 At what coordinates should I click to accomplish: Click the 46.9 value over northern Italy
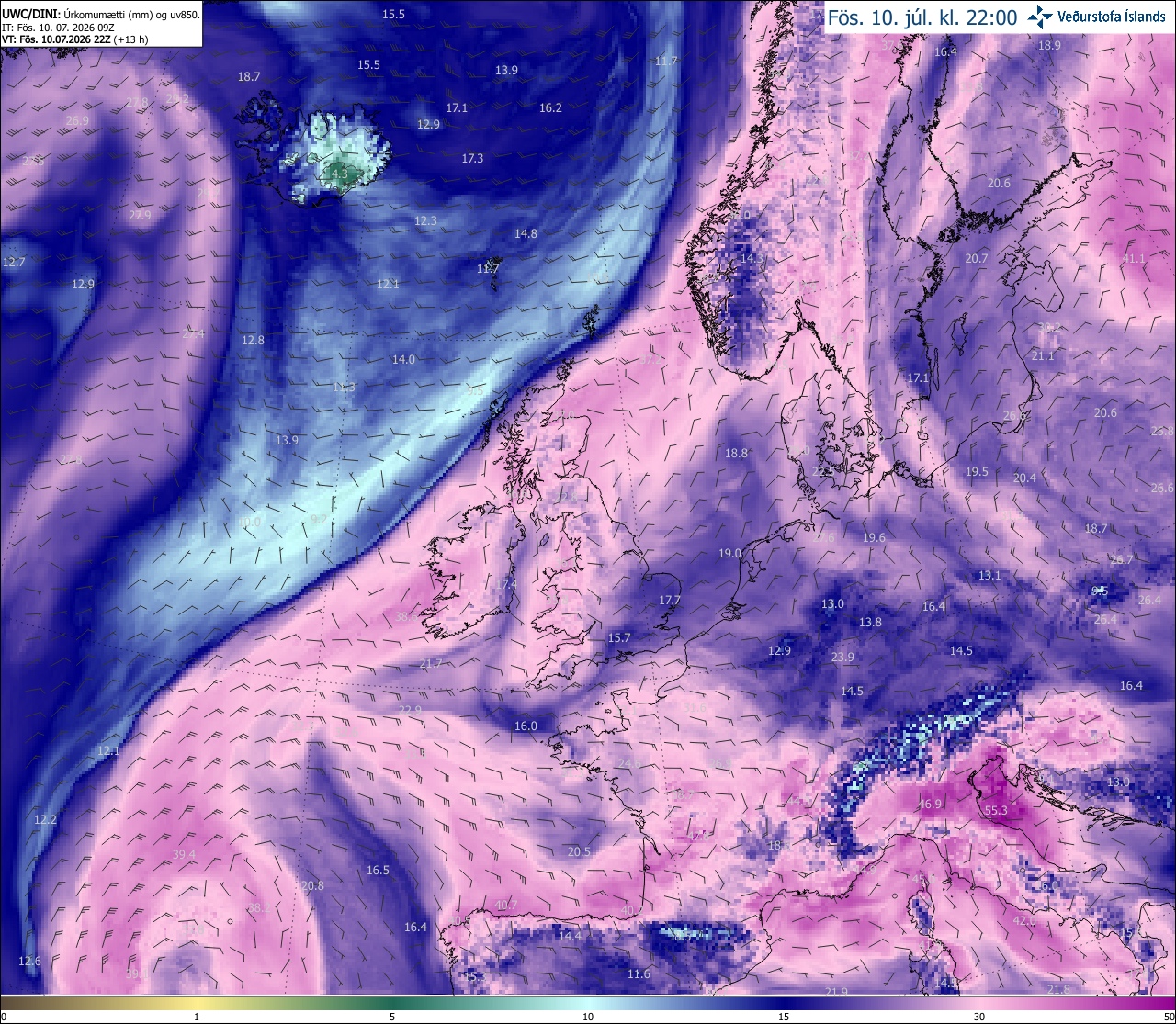[x=930, y=804]
